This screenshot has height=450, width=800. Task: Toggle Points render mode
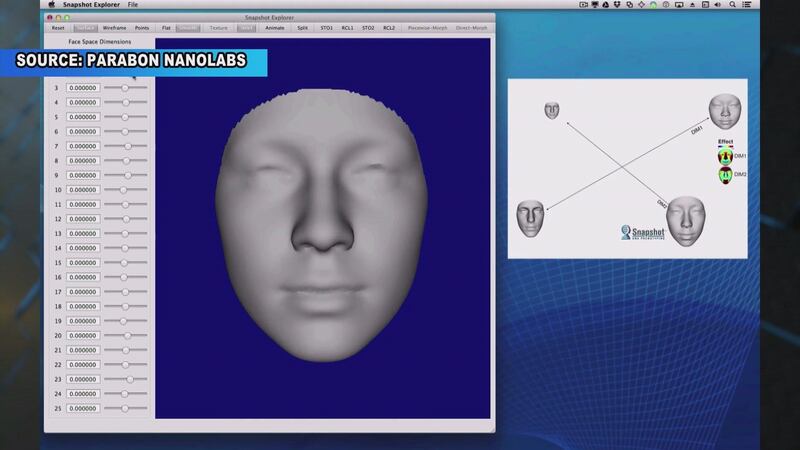pyautogui.click(x=142, y=28)
